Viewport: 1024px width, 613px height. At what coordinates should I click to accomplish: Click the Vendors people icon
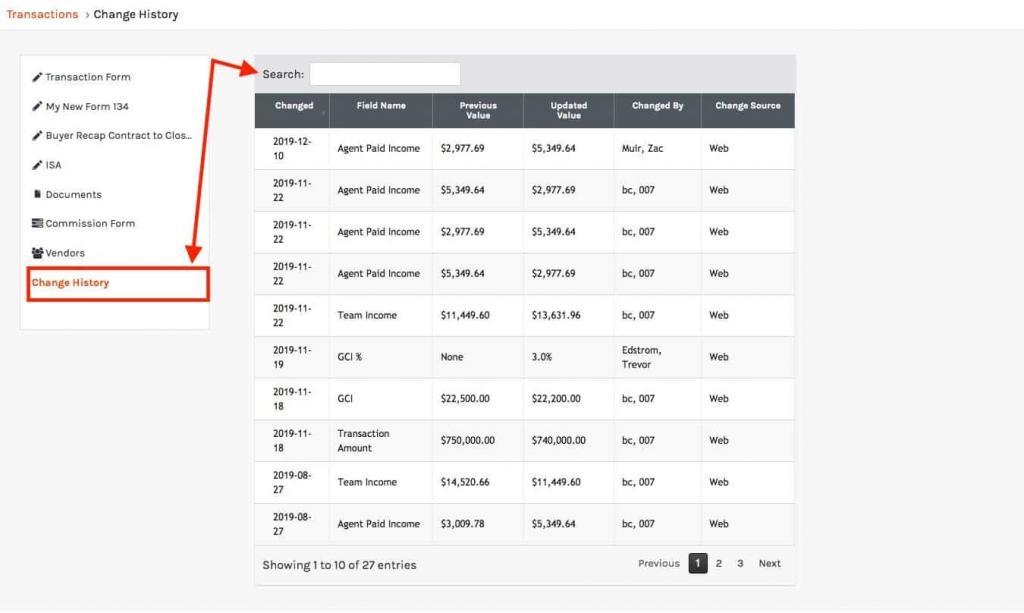coord(37,253)
